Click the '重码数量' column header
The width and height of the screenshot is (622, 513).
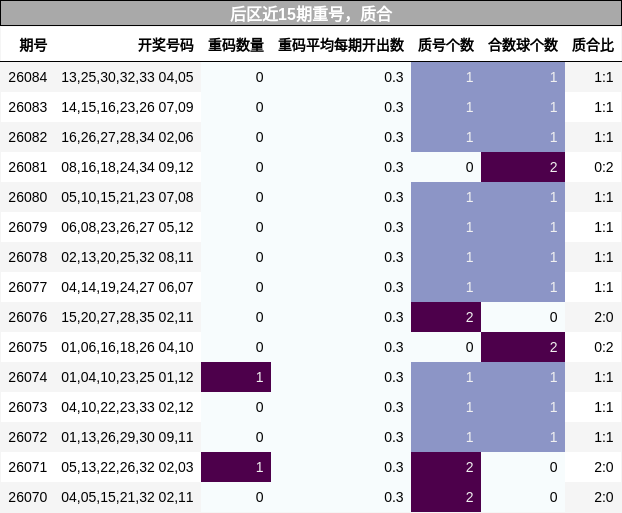coord(236,45)
